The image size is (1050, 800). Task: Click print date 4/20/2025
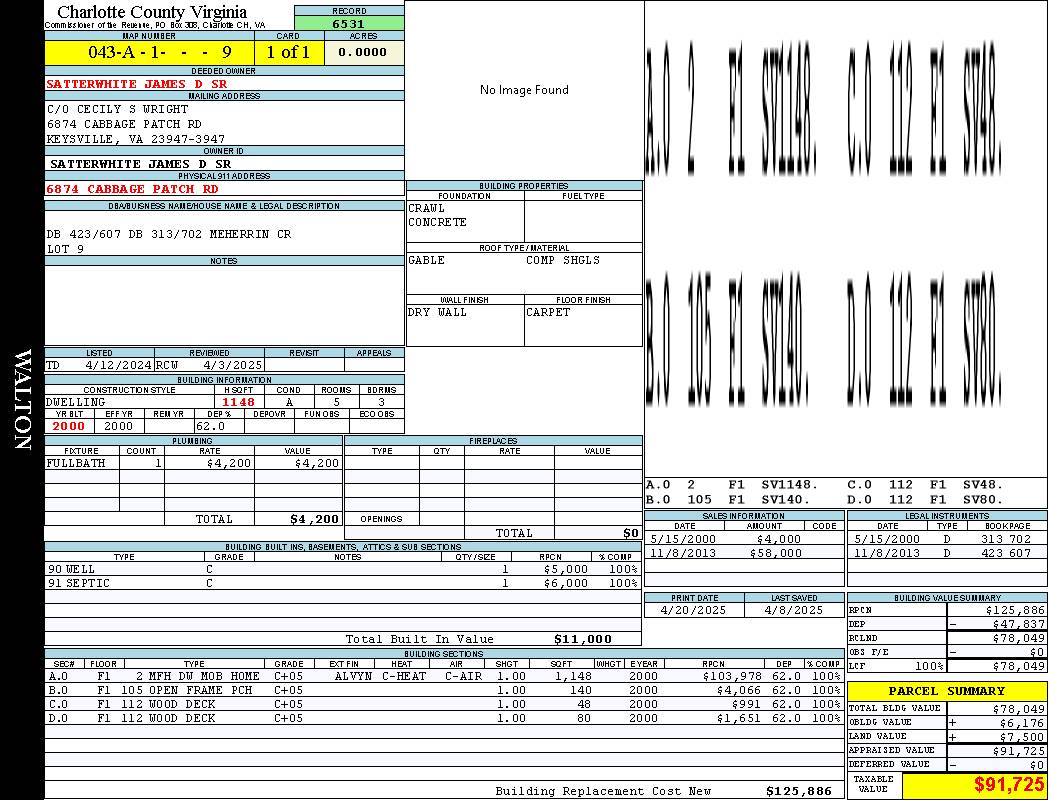693,611
